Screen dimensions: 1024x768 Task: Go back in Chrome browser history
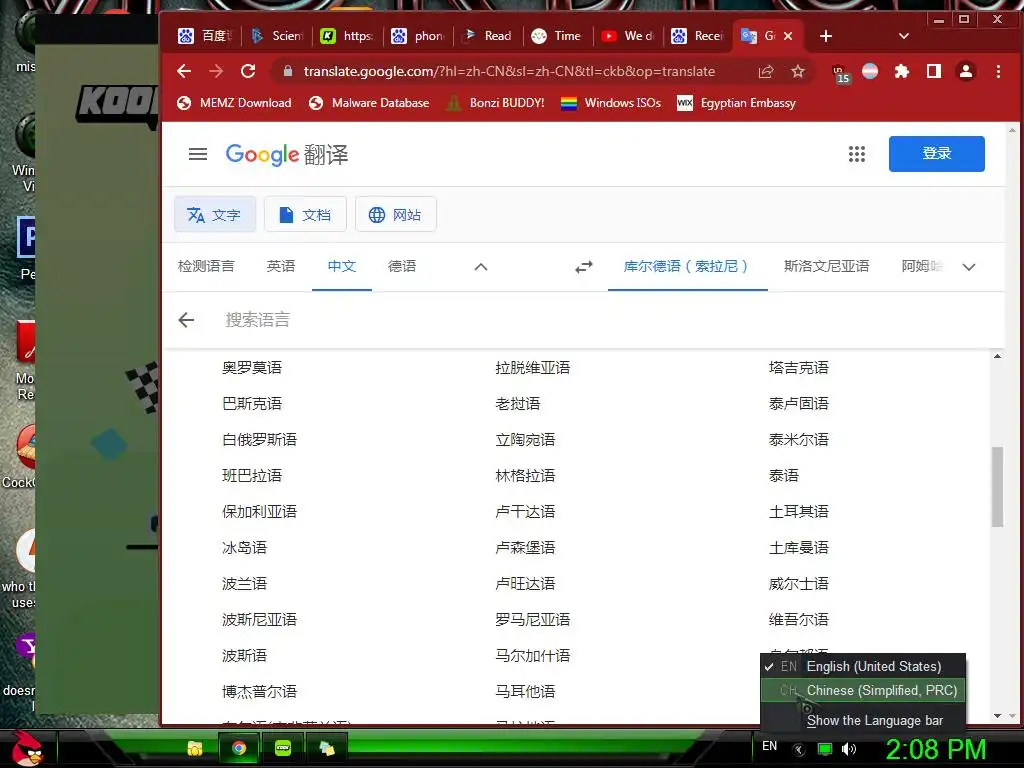(x=184, y=71)
